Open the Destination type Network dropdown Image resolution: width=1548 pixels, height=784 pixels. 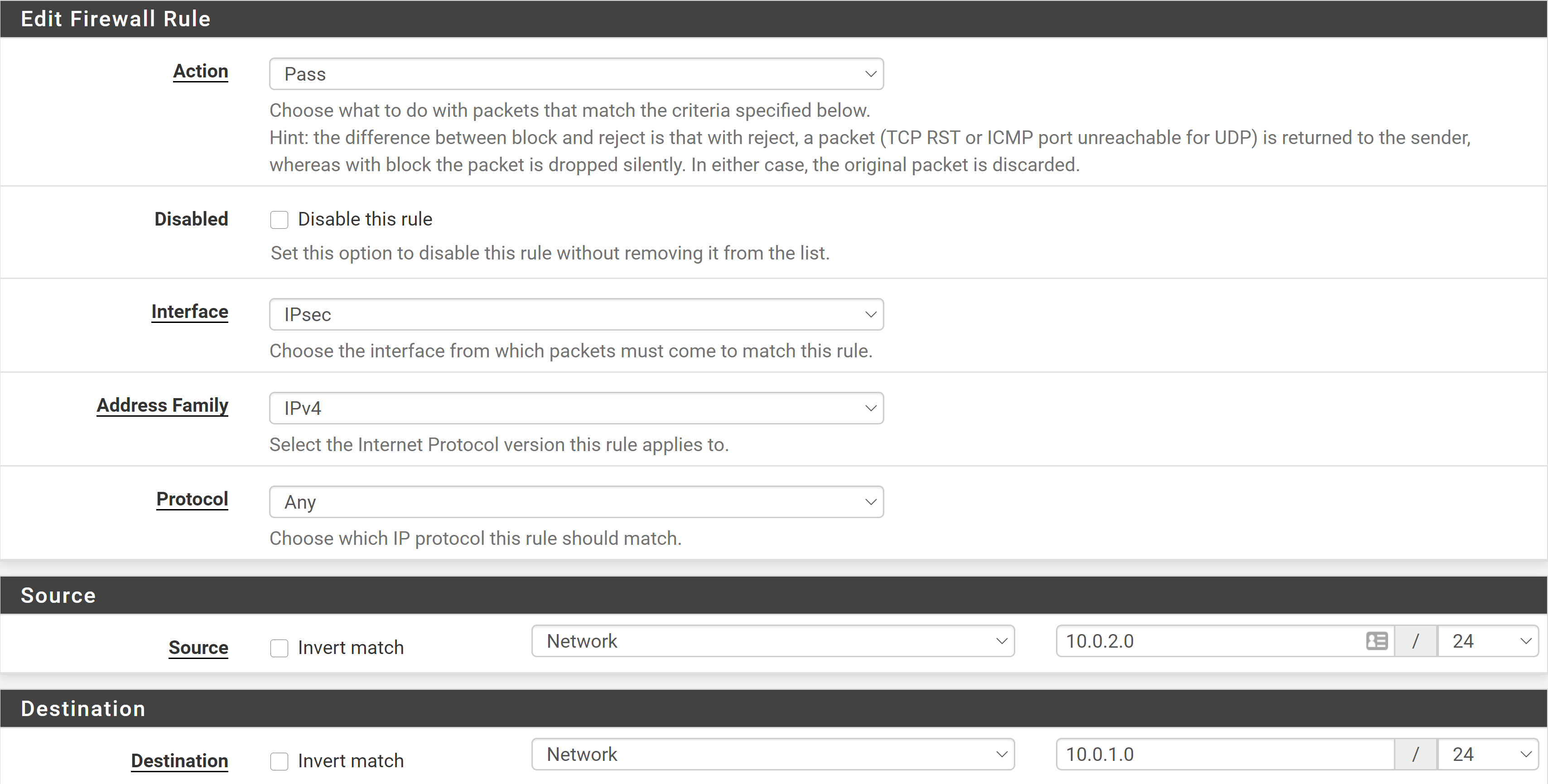773,754
